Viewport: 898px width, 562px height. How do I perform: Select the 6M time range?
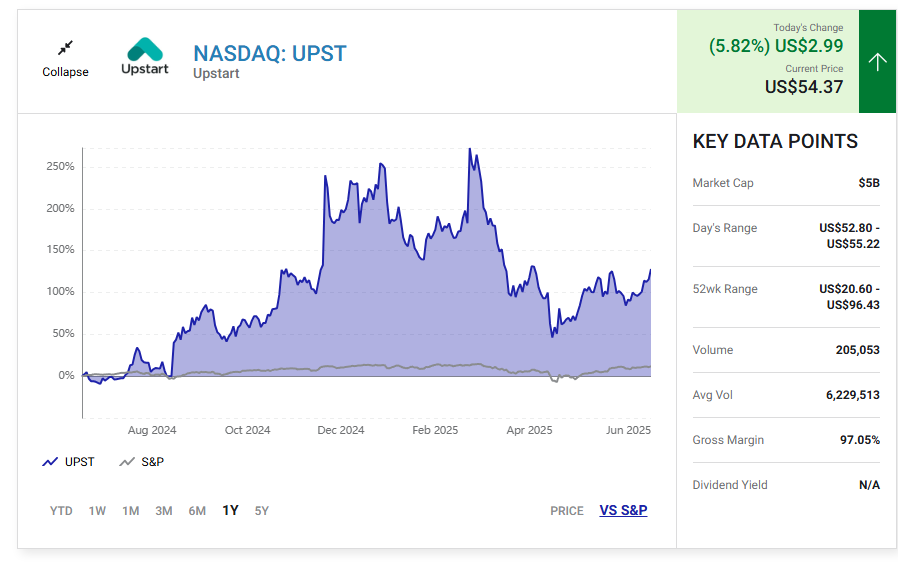click(197, 510)
